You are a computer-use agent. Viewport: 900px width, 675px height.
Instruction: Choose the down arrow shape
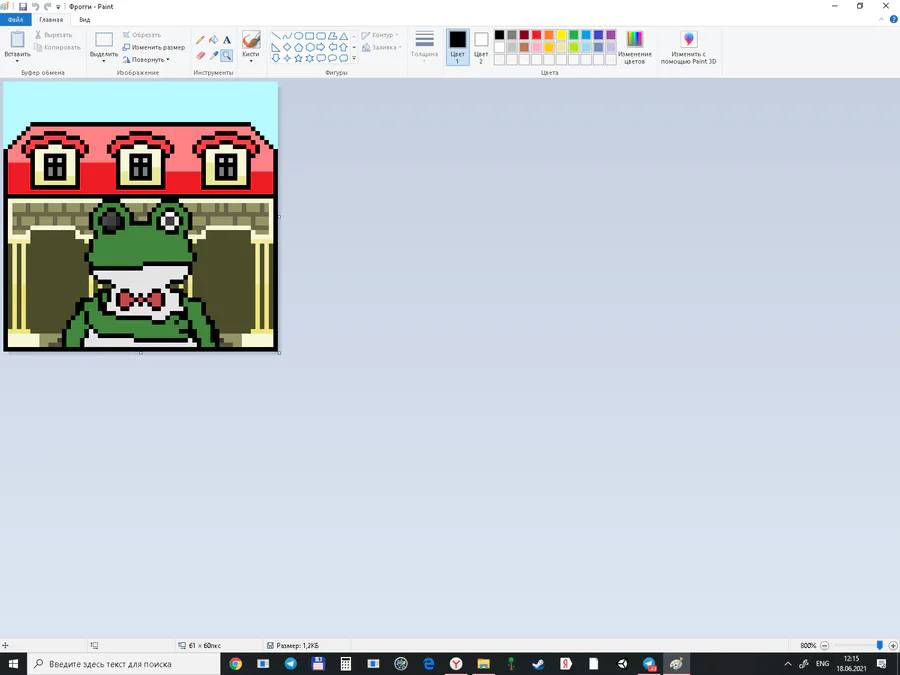[x=276, y=58]
